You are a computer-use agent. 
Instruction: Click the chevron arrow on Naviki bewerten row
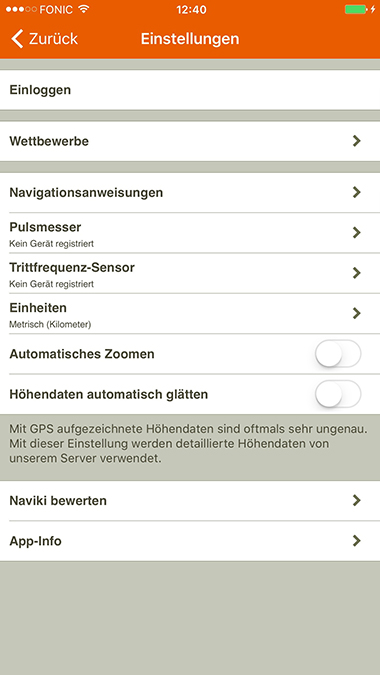point(356,501)
